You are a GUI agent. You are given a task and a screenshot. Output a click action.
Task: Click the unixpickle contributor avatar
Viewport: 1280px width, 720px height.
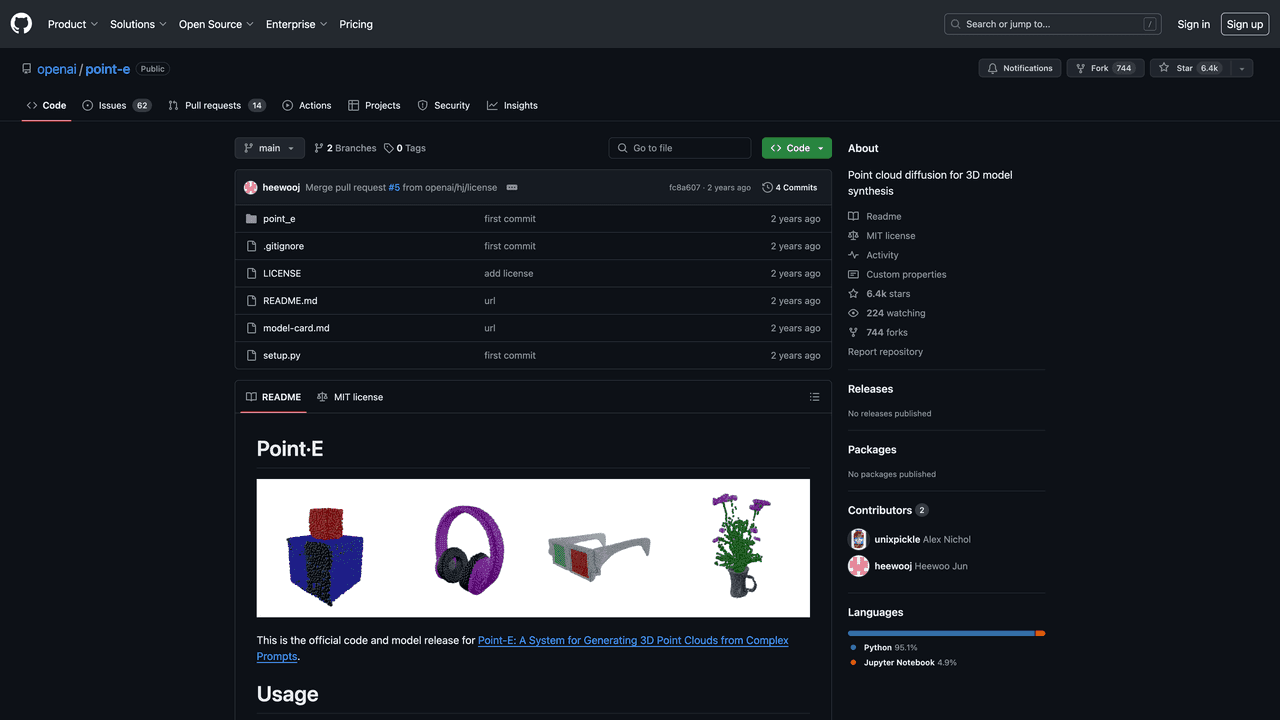tap(858, 539)
